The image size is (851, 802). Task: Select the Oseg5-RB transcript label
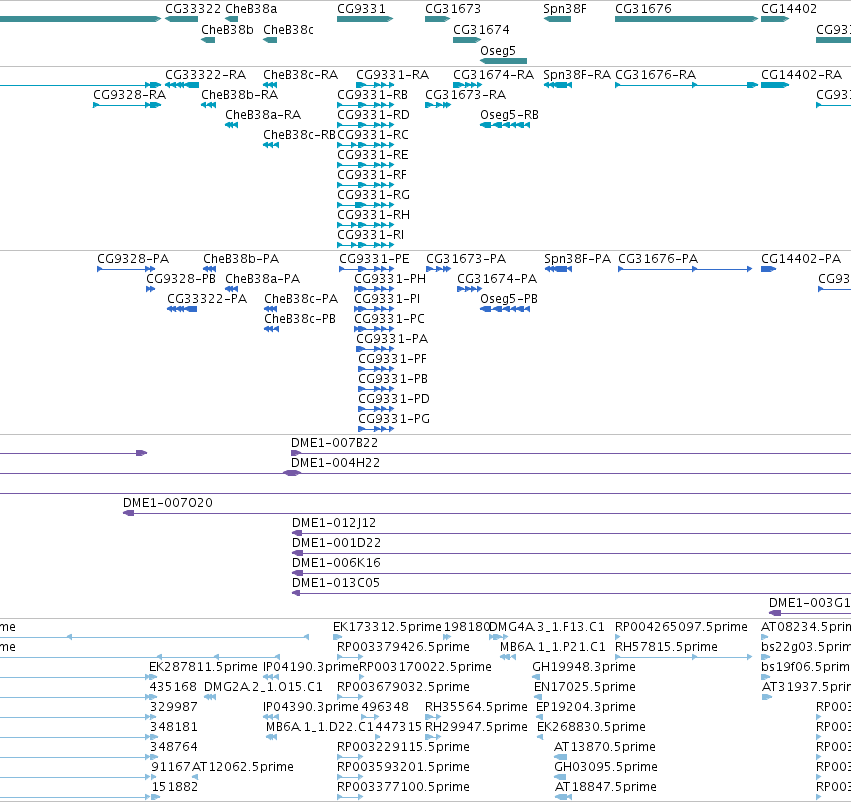point(509,115)
